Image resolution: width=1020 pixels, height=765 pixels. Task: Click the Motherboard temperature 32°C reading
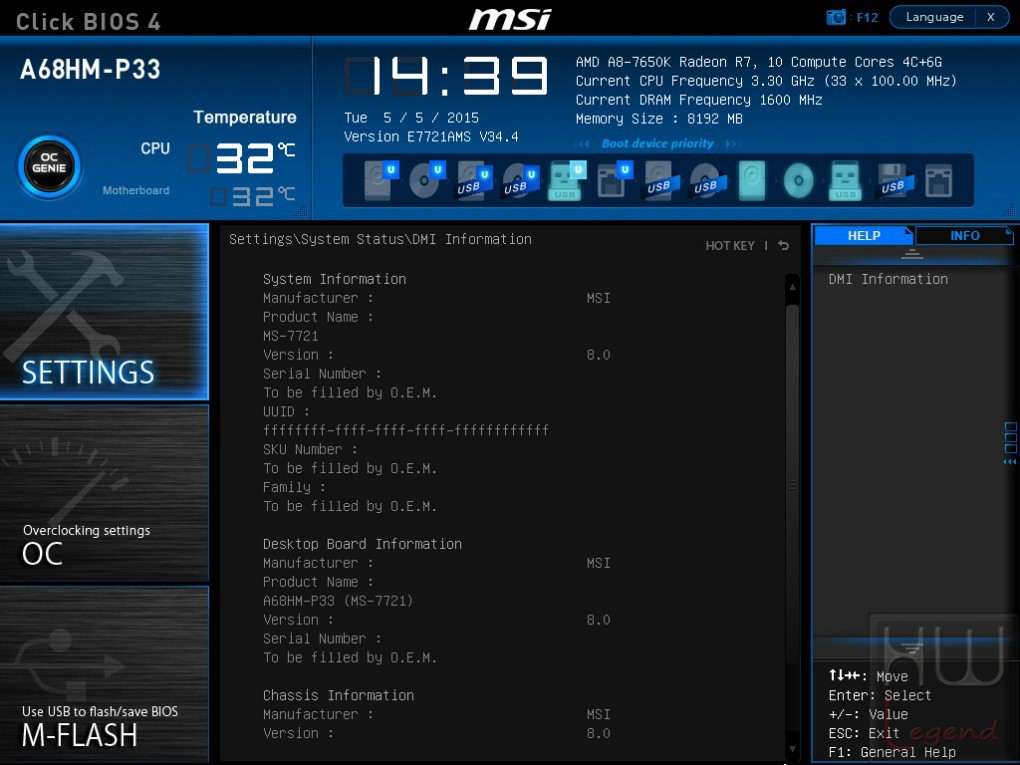tap(252, 196)
